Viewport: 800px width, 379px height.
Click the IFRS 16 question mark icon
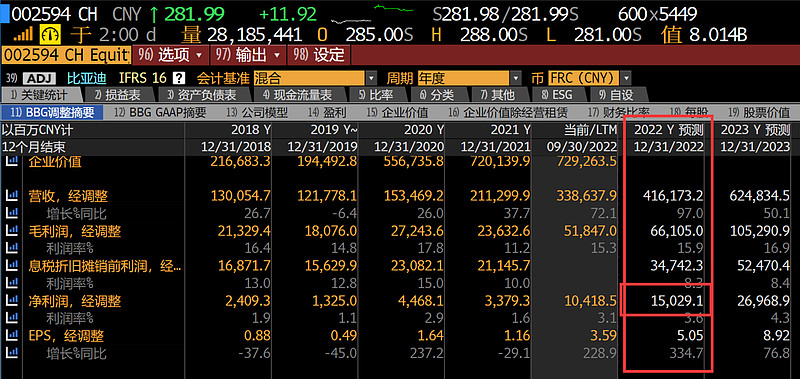(179, 78)
